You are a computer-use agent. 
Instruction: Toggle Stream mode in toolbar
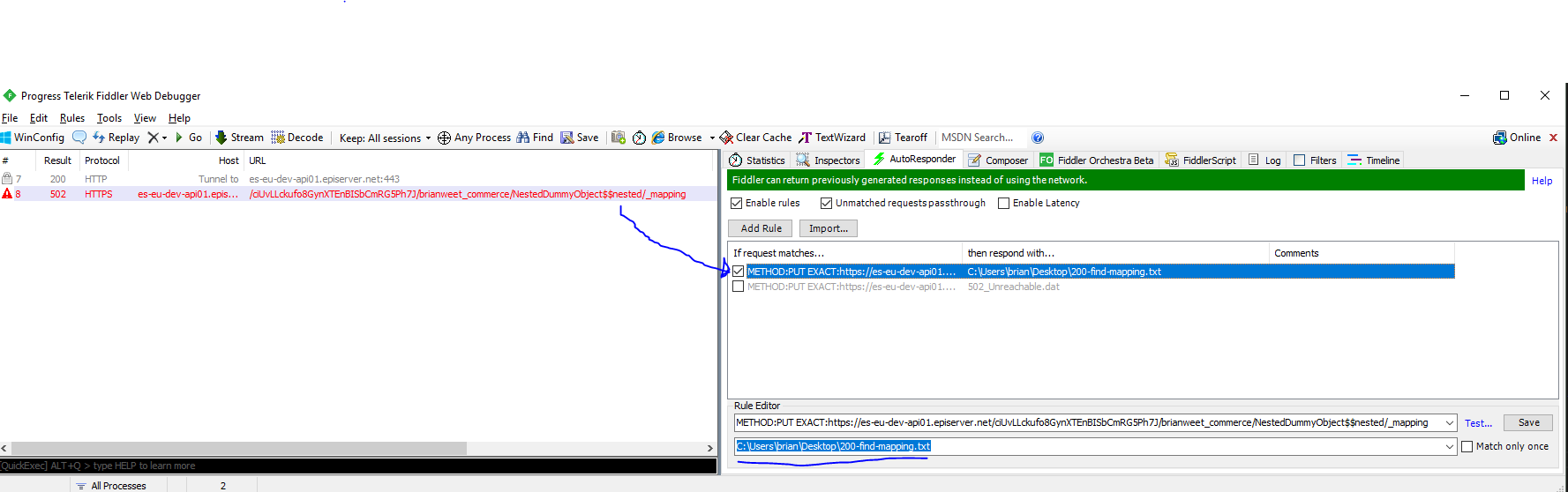[239, 138]
